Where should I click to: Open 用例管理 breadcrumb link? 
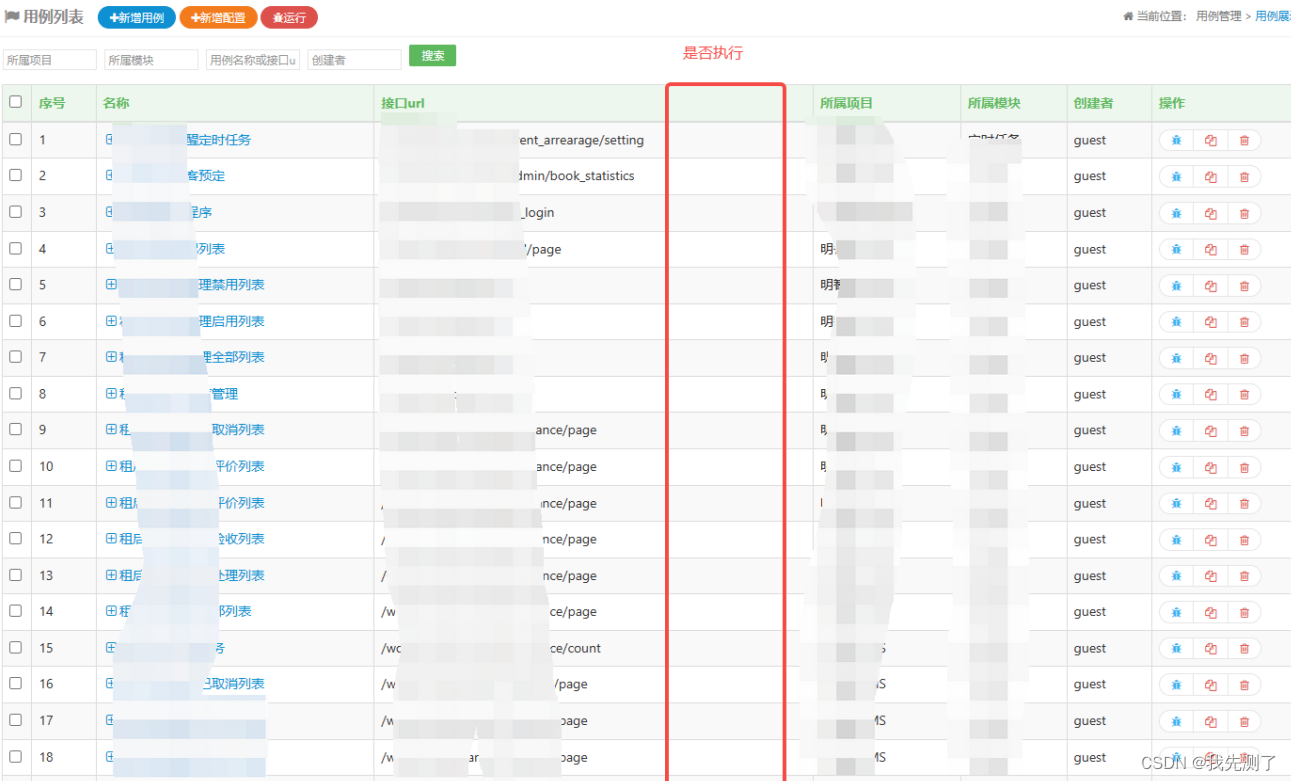click(1218, 16)
